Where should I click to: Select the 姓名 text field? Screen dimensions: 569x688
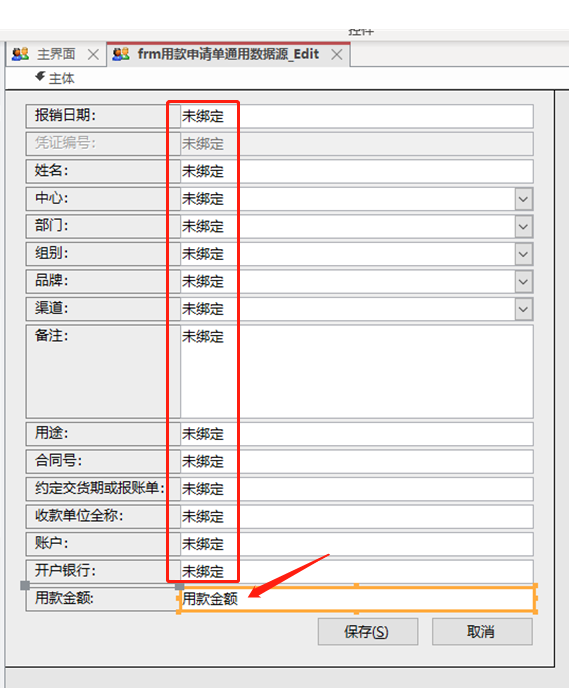coord(357,171)
